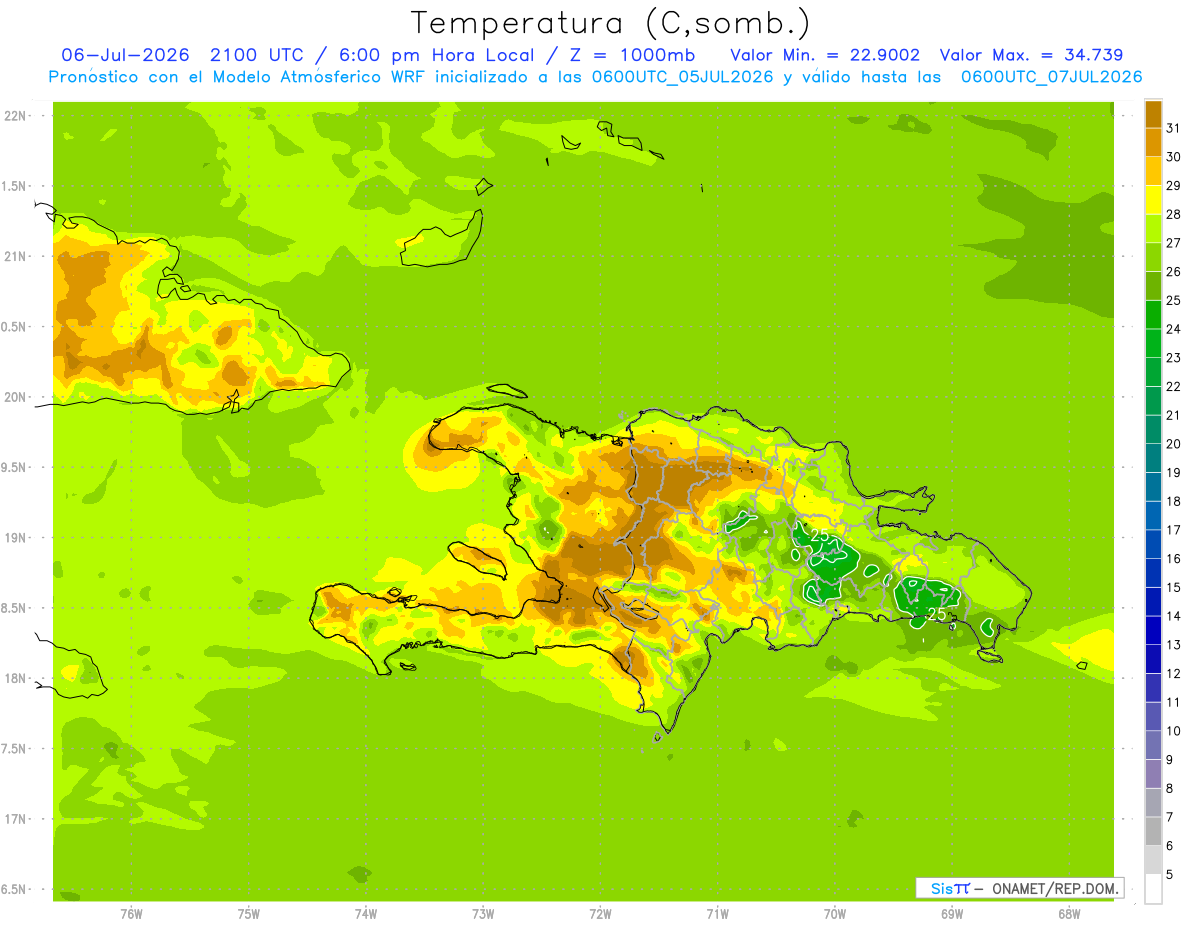Viewport: 1200px width, 927px height.
Task: Click the "74W" longitude axis label
Action: click(x=366, y=914)
